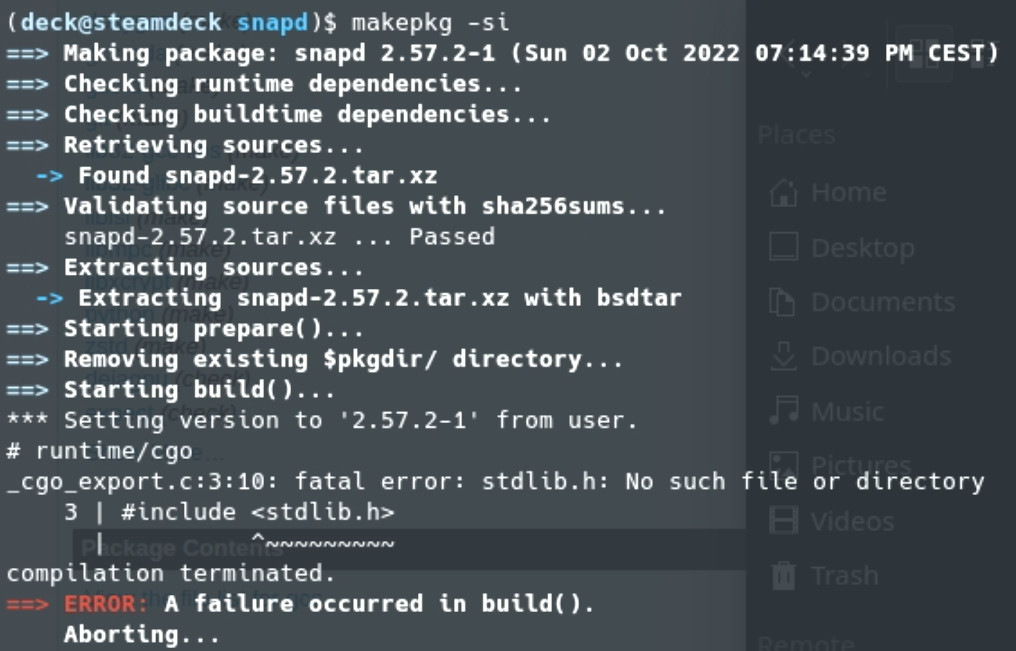
Task: Click the Downloads arrow icon
Action: (784, 356)
